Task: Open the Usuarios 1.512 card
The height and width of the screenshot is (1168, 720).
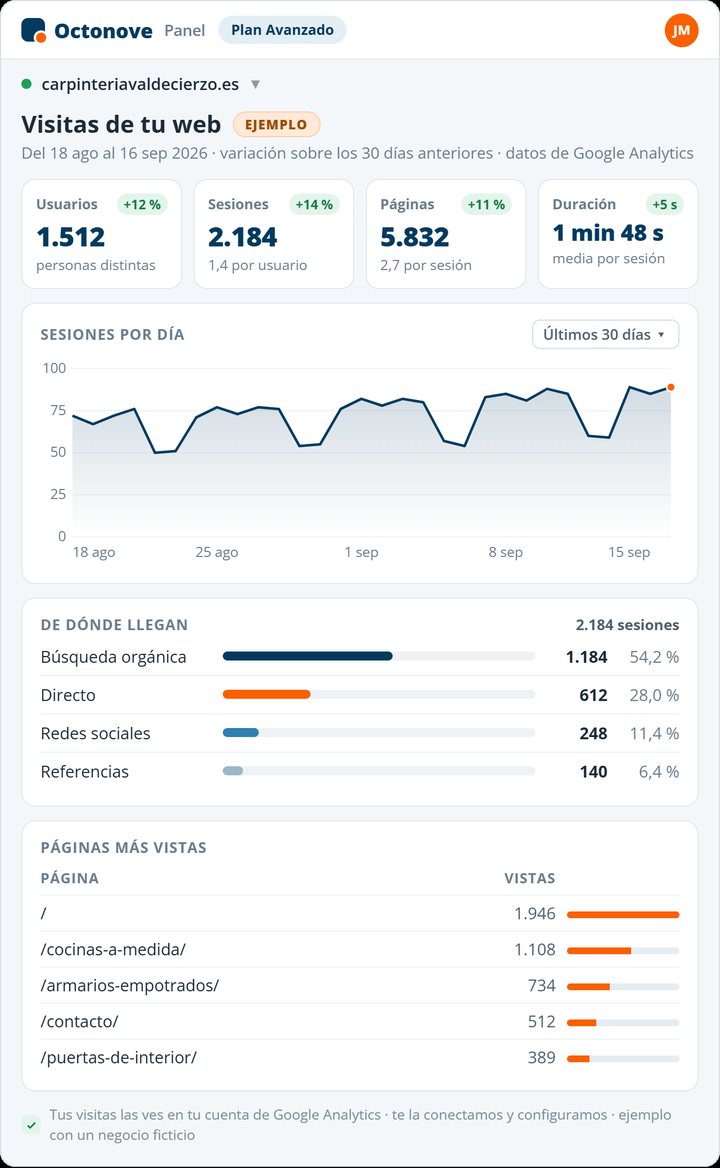Action: pyautogui.click(x=102, y=234)
